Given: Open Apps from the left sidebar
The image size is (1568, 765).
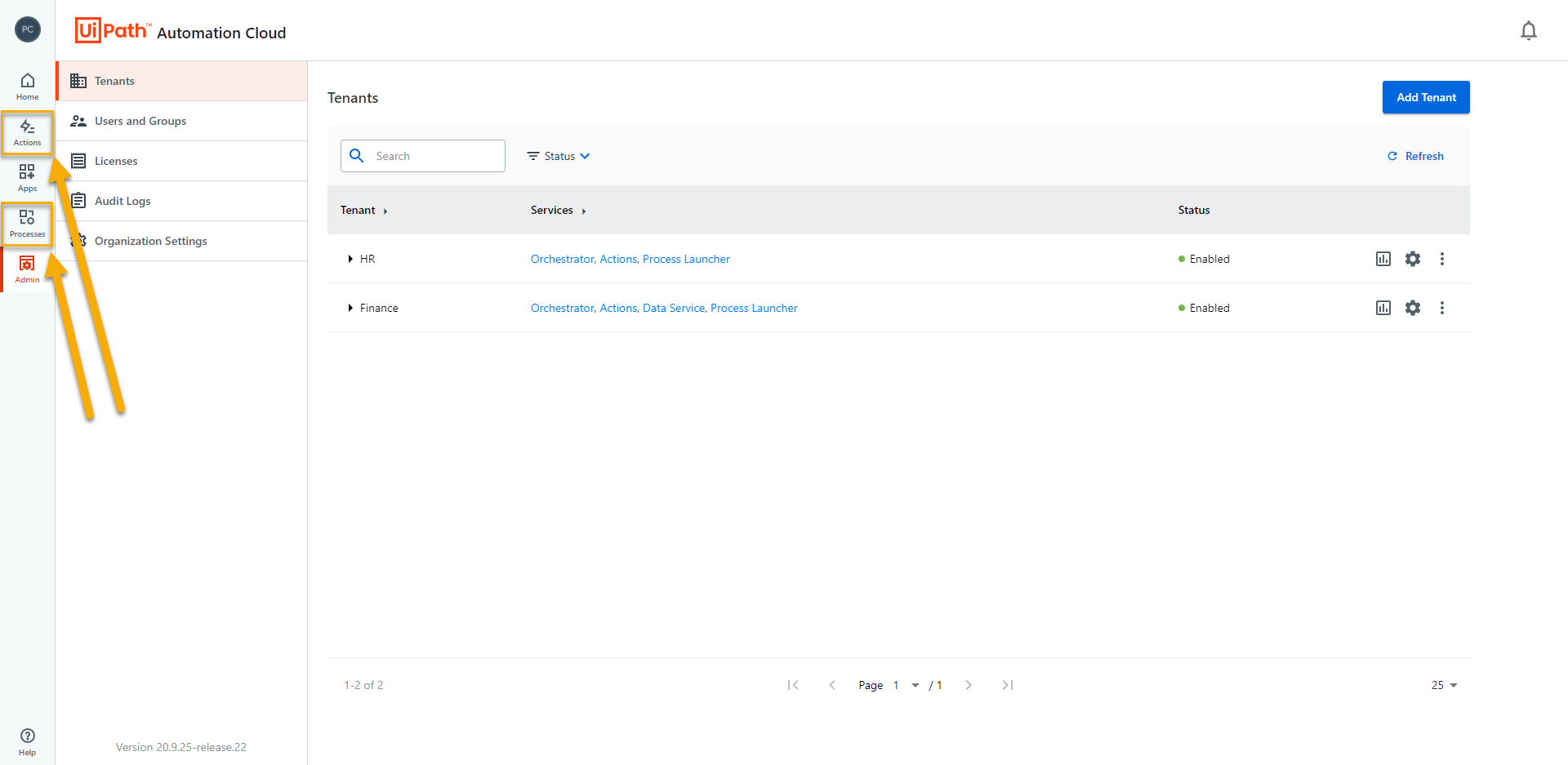Looking at the screenshot, I should (27, 177).
